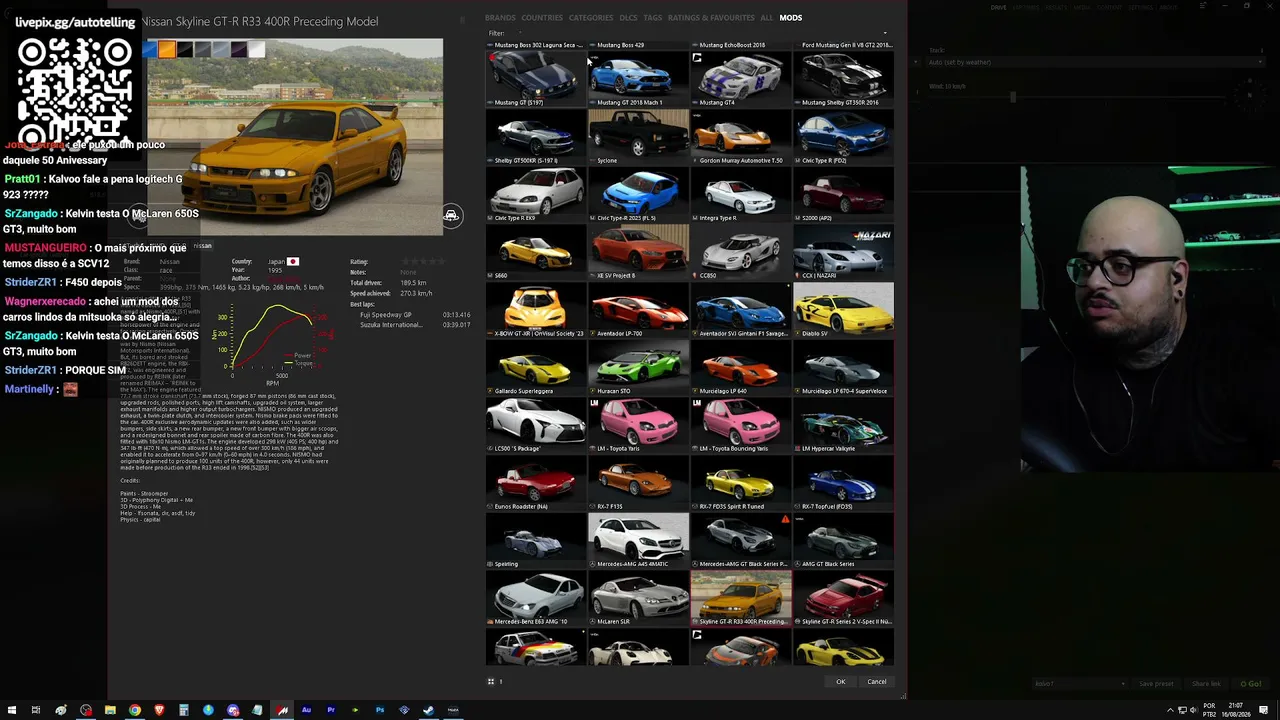Select the Aventador LP-700
The image size is (1280, 720).
pos(638,310)
